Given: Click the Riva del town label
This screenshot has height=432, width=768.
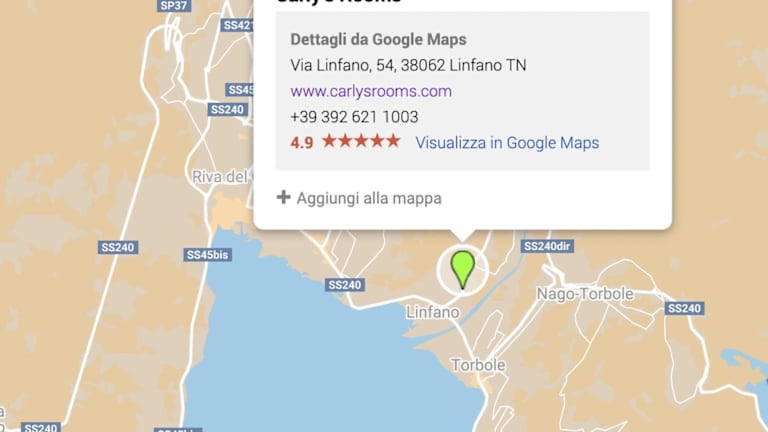Looking at the screenshot, I should pyautogui.click(x=221, y=177).
